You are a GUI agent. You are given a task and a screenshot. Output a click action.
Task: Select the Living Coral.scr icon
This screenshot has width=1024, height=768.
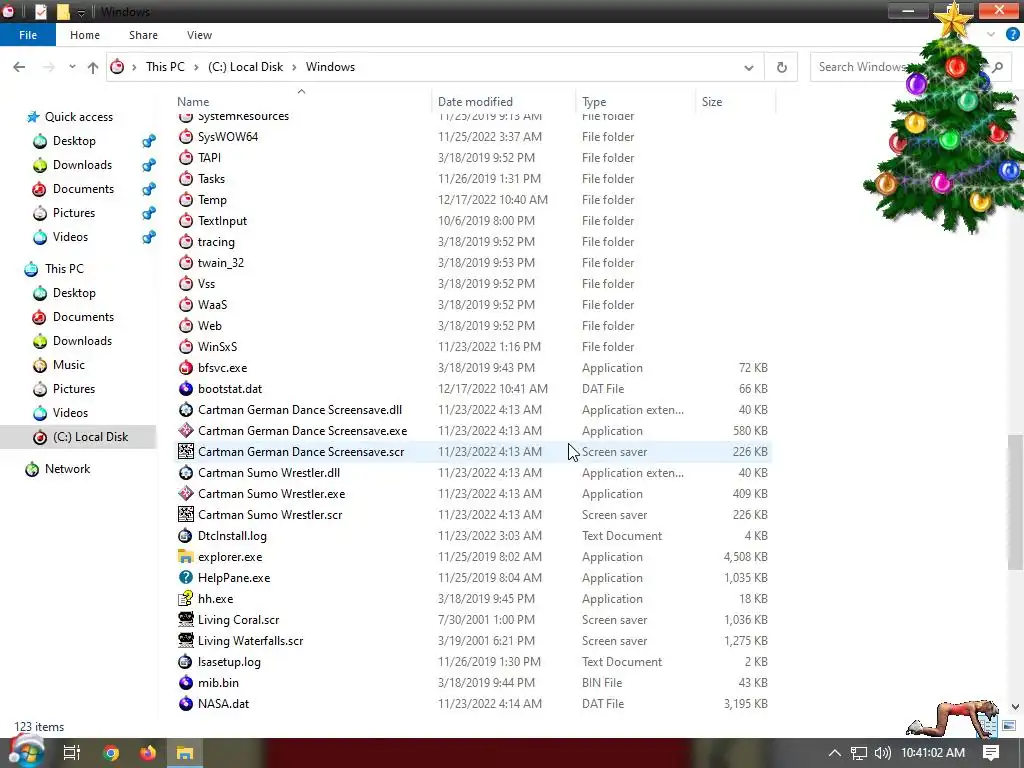pyautogui.click(x=186, y=620)
